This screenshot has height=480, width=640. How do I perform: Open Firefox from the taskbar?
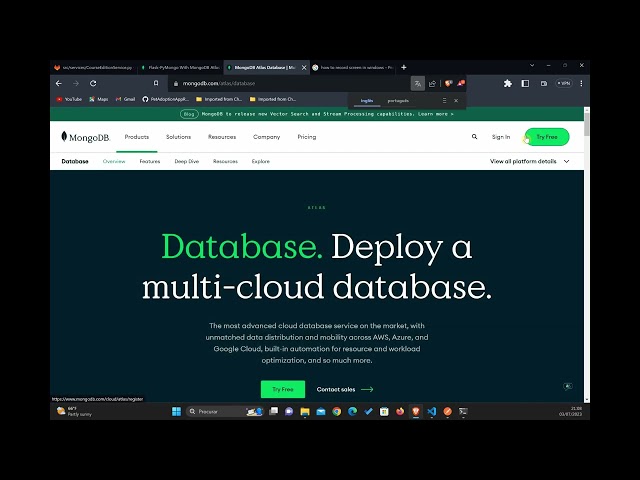click(400, 411)
